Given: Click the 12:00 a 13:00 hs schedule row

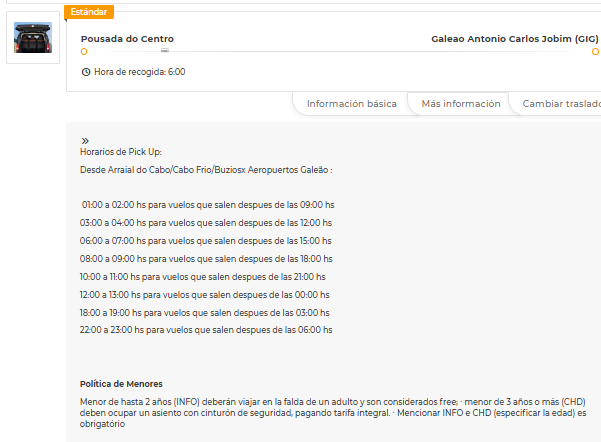Looking at the screenshot, I should pos(205,295).
